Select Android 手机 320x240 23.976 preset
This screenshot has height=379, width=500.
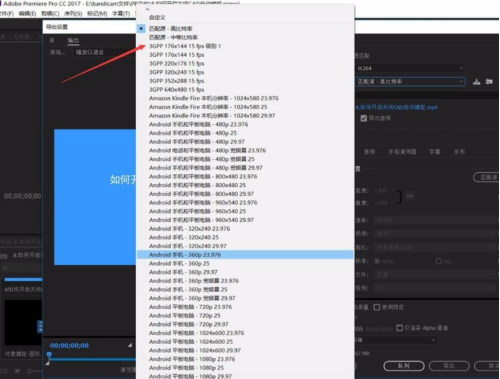point(245,229)
